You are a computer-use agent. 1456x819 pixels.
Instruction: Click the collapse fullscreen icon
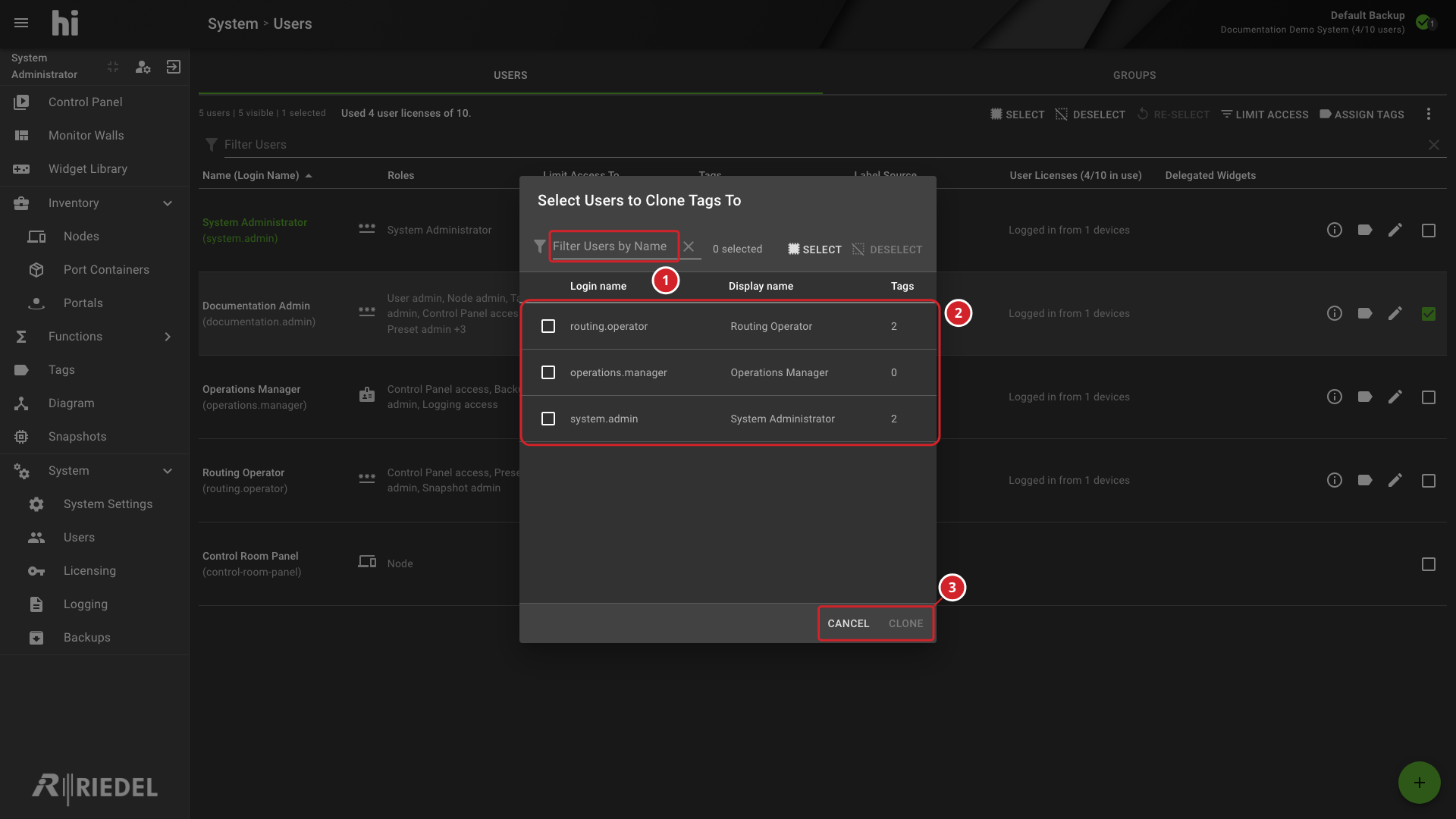coord(113,67)
